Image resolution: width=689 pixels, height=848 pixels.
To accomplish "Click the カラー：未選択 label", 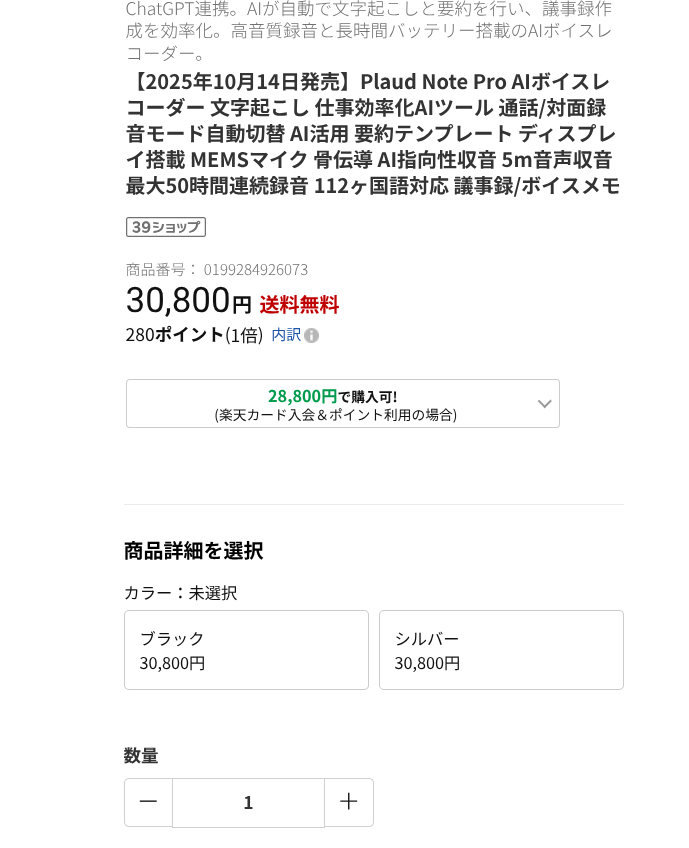I will [x=180, y=593].
